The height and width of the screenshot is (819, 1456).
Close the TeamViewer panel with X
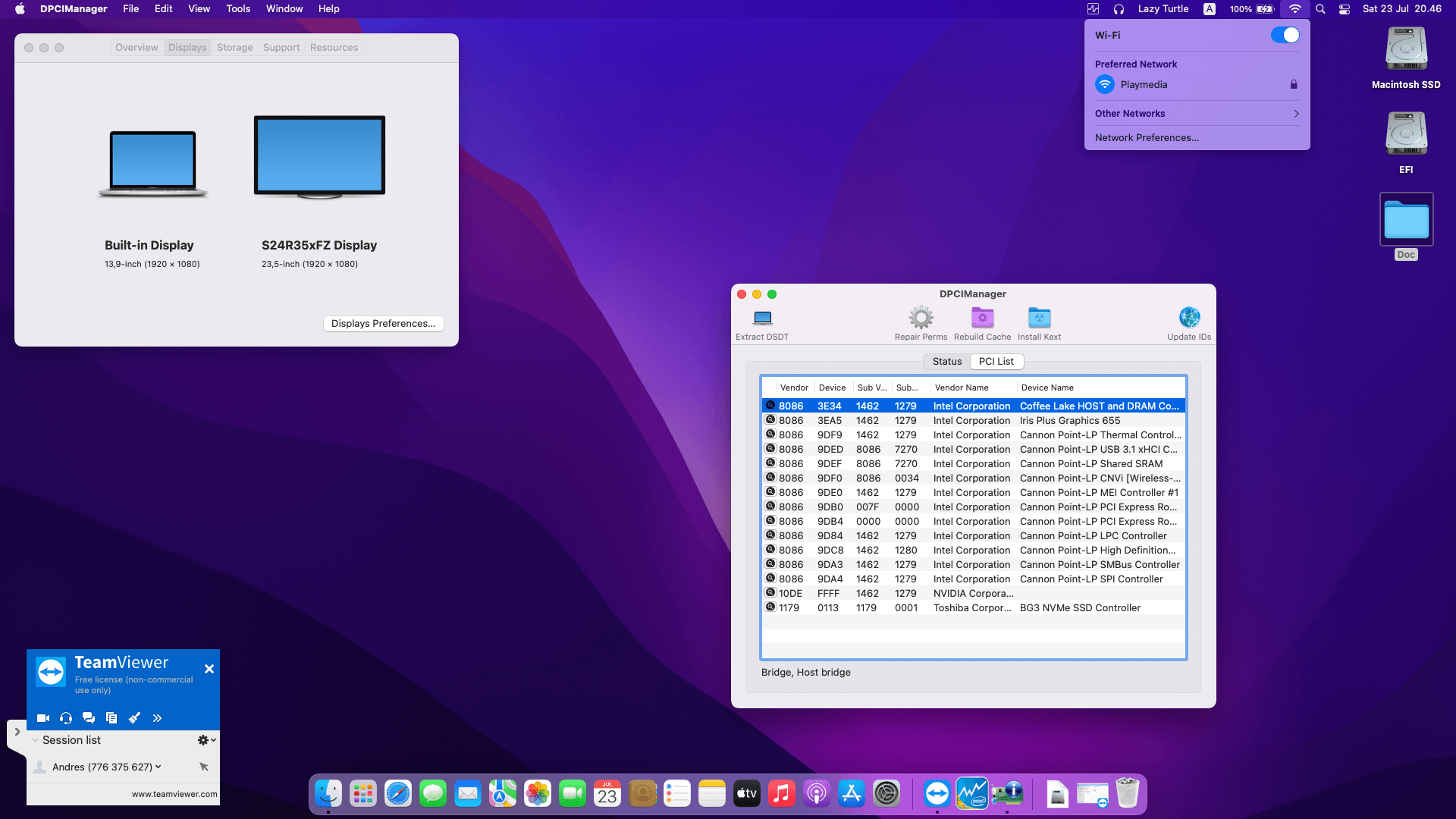pos(209,669)
